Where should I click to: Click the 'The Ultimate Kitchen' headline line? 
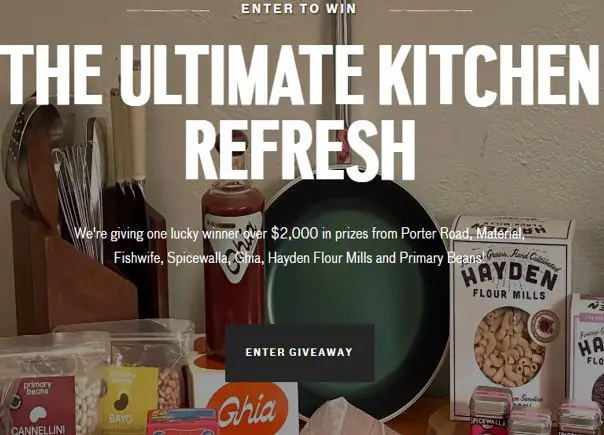(x=302, y=75)
